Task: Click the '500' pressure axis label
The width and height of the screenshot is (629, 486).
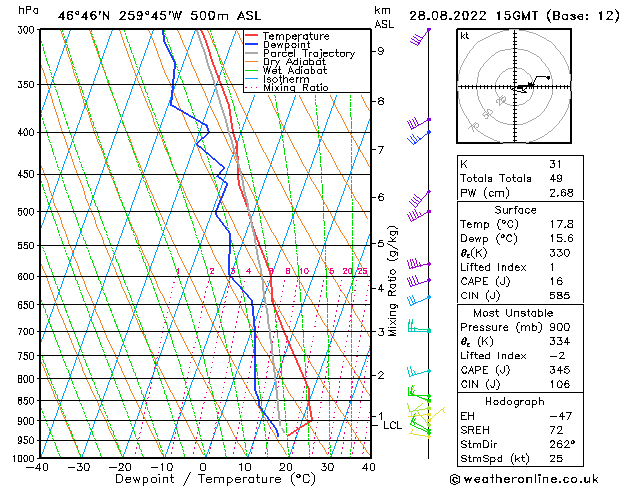Action: click(28, 212)
